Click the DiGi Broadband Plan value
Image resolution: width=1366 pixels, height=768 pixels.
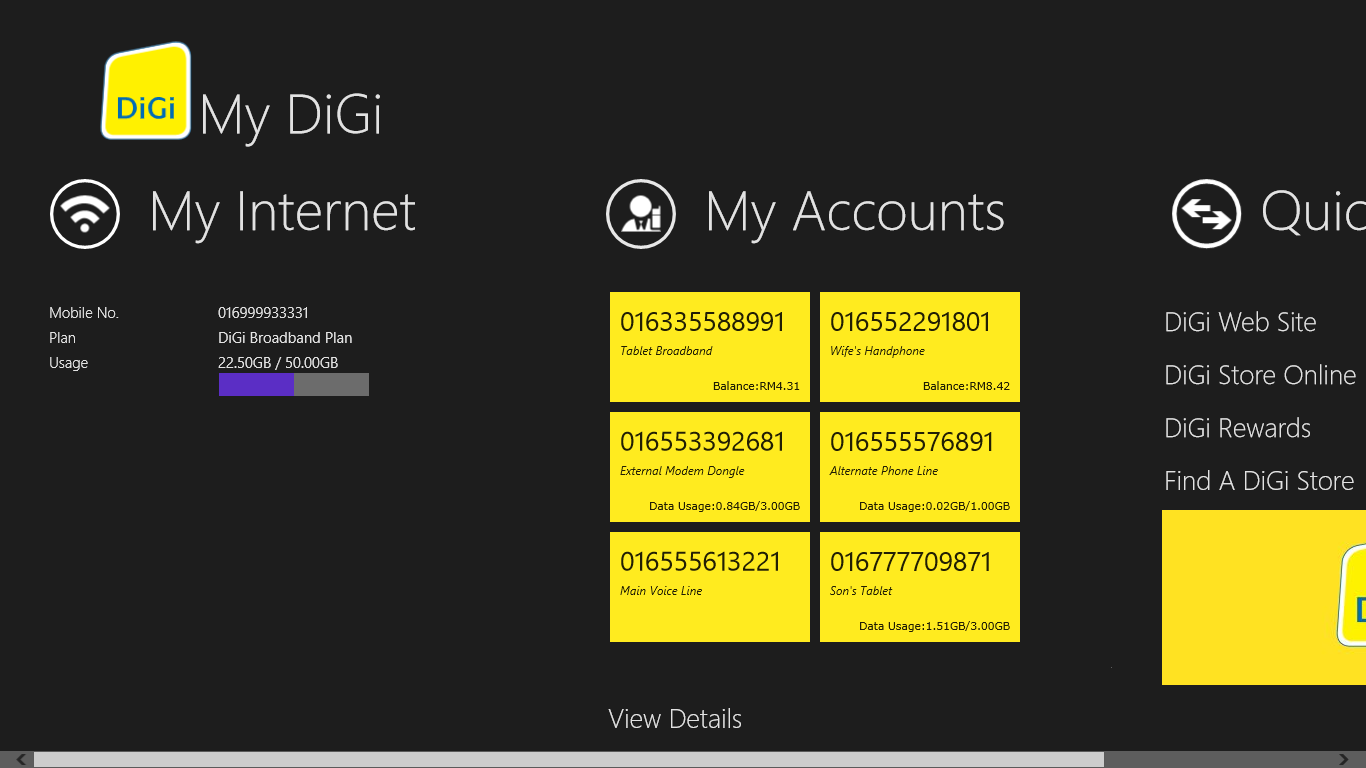pyautogui.click(x=285, y=338)
